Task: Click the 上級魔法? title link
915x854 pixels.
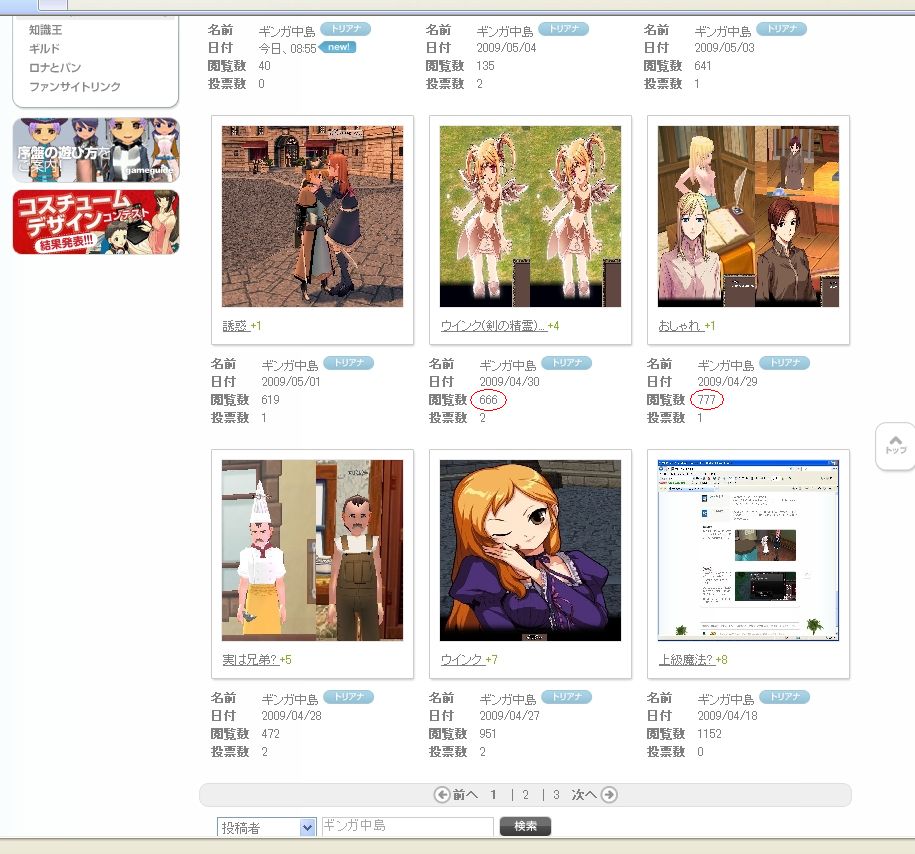Action: click(x=684, y=660)
